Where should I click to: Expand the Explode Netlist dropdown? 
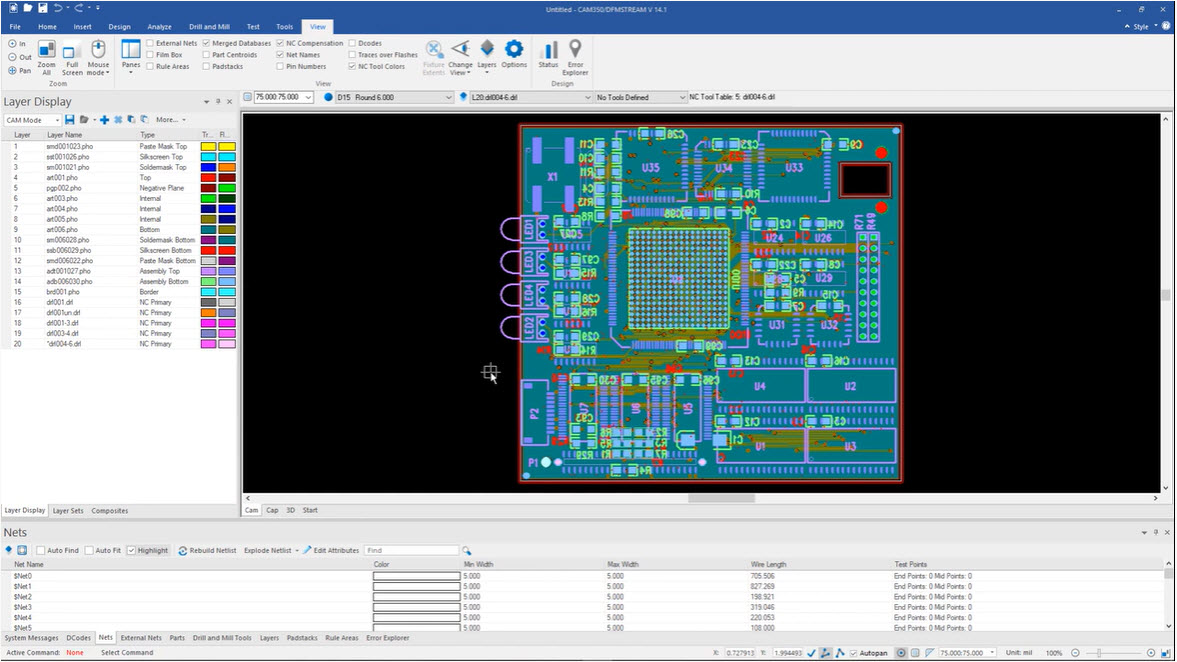[297, 550]
